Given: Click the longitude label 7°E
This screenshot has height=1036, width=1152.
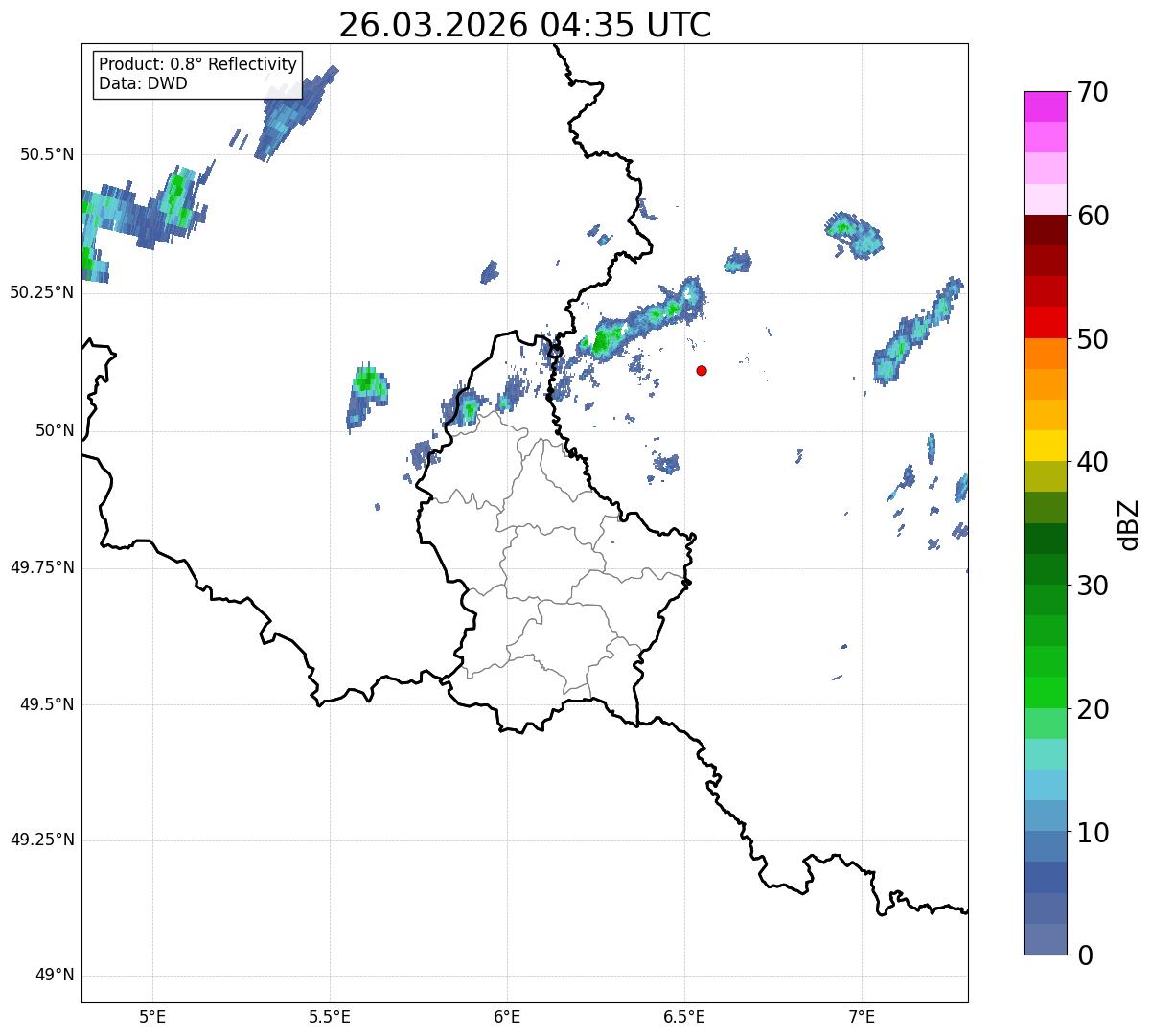Looking at the screenshot, I should click(x=862, y=1017).
